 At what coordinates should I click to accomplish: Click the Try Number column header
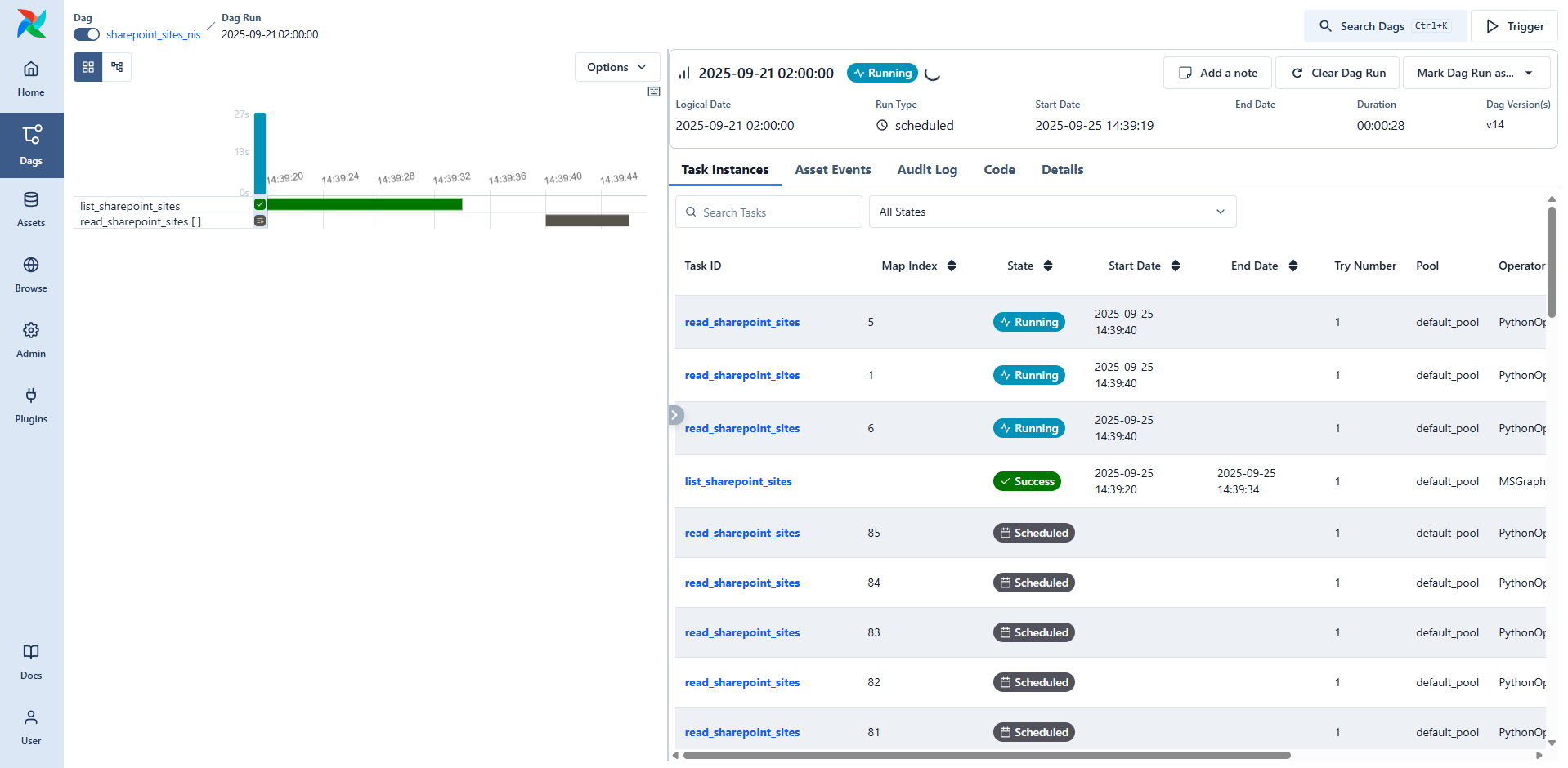coord(1365,266)
